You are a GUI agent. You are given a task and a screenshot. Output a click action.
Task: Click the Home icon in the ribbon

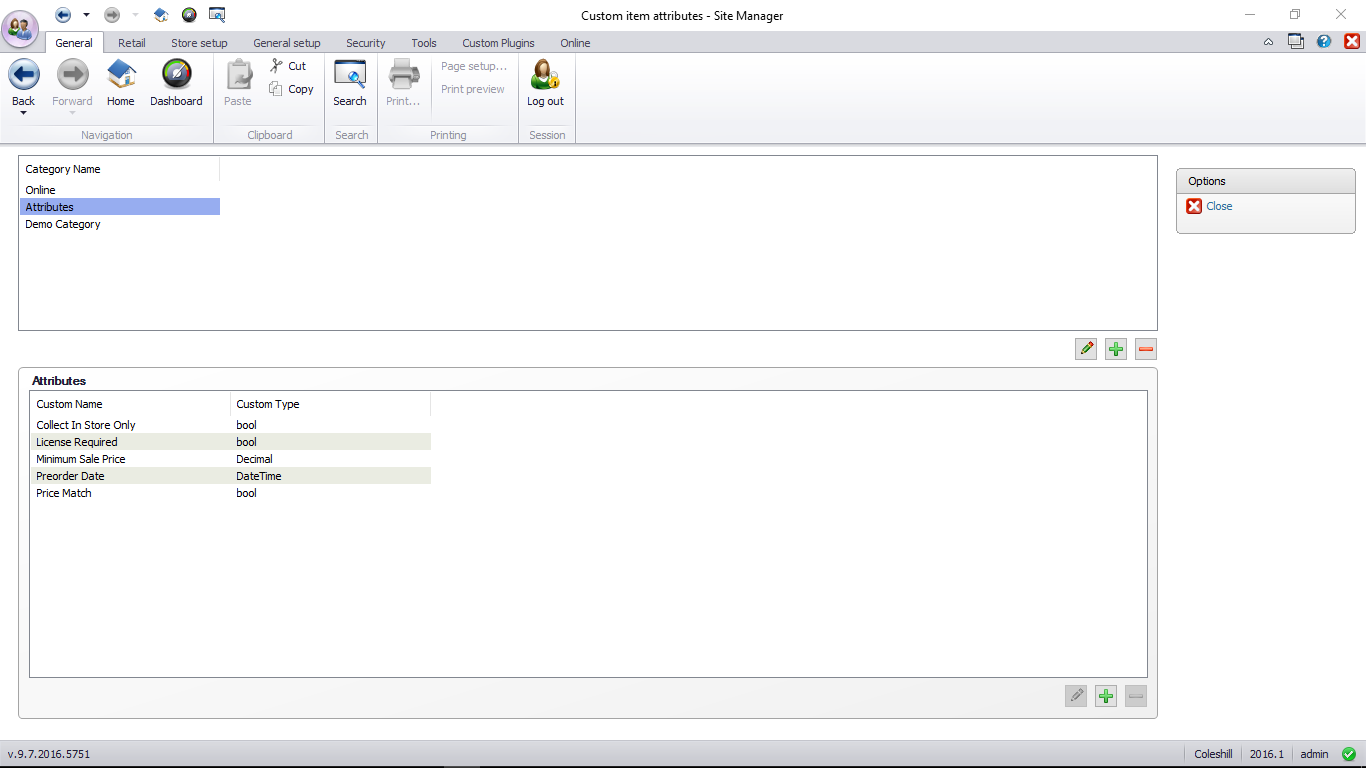(x=121, y=76)
